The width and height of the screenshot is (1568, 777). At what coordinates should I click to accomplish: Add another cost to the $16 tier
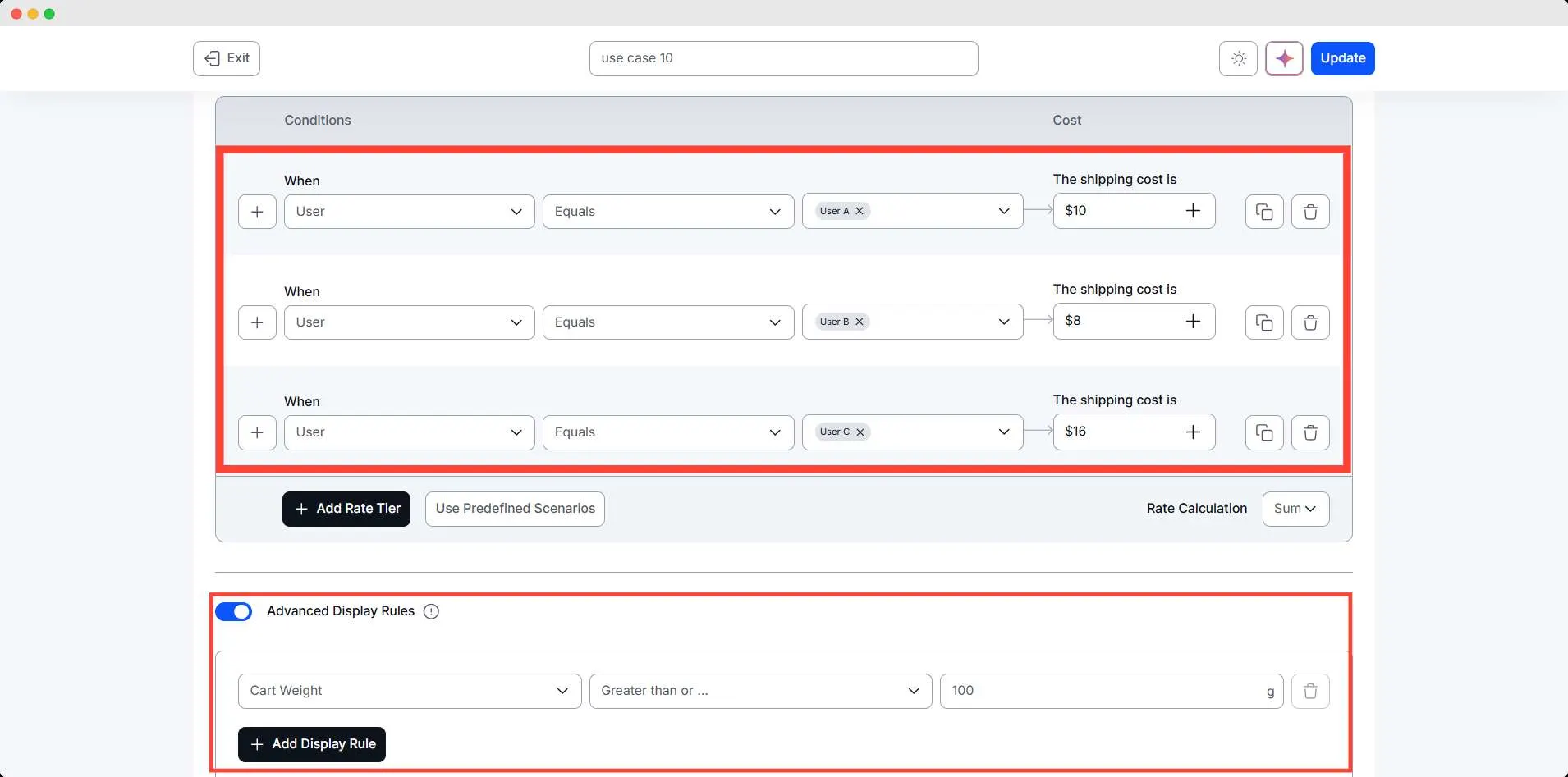(1194, 432)
